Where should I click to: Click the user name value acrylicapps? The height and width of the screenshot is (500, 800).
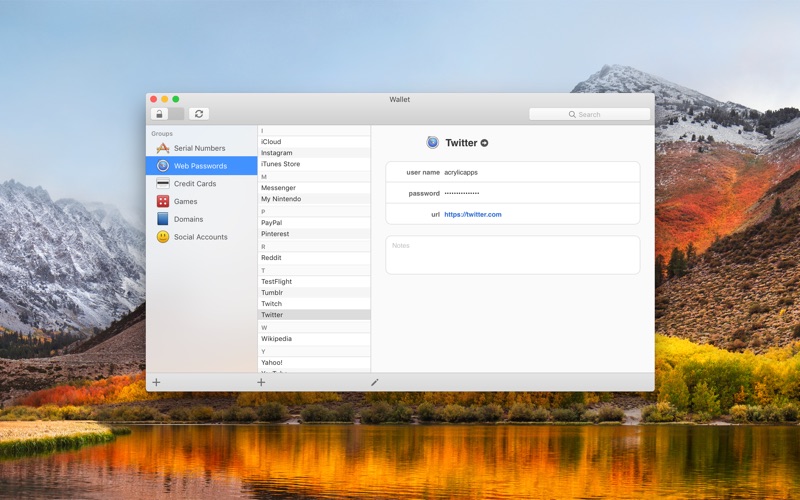tap(461, 172)
